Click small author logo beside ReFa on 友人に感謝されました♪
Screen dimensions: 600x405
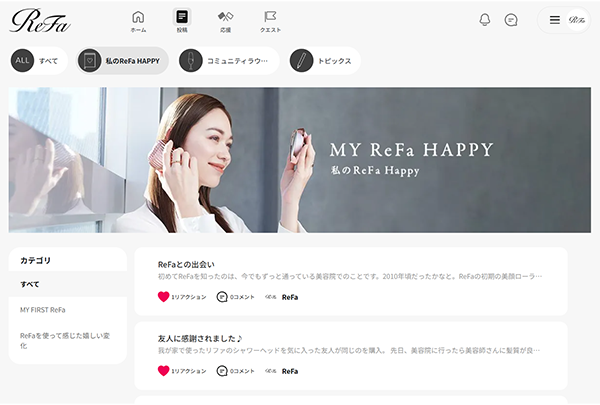[271, 371]
